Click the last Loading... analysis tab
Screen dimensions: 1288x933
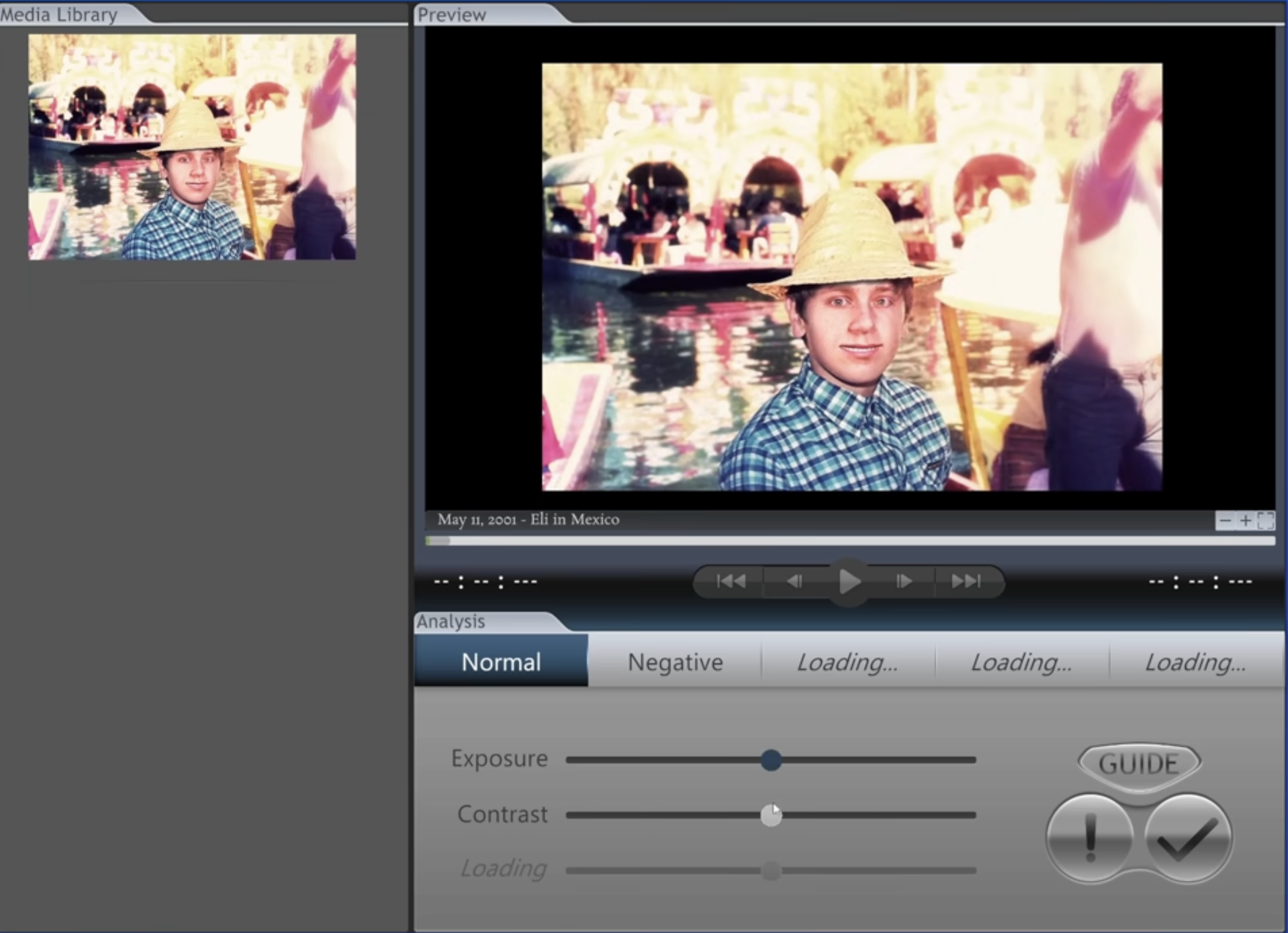[1195, 662]
